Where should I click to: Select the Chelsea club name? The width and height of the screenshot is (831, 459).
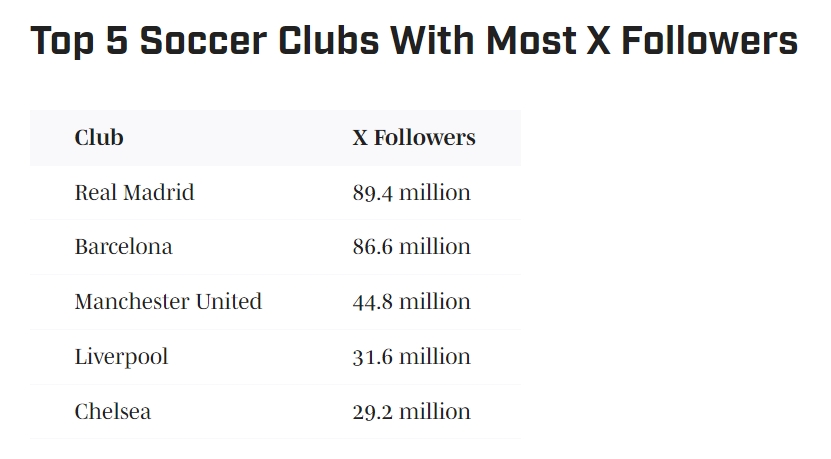click(x=113, y=412)
